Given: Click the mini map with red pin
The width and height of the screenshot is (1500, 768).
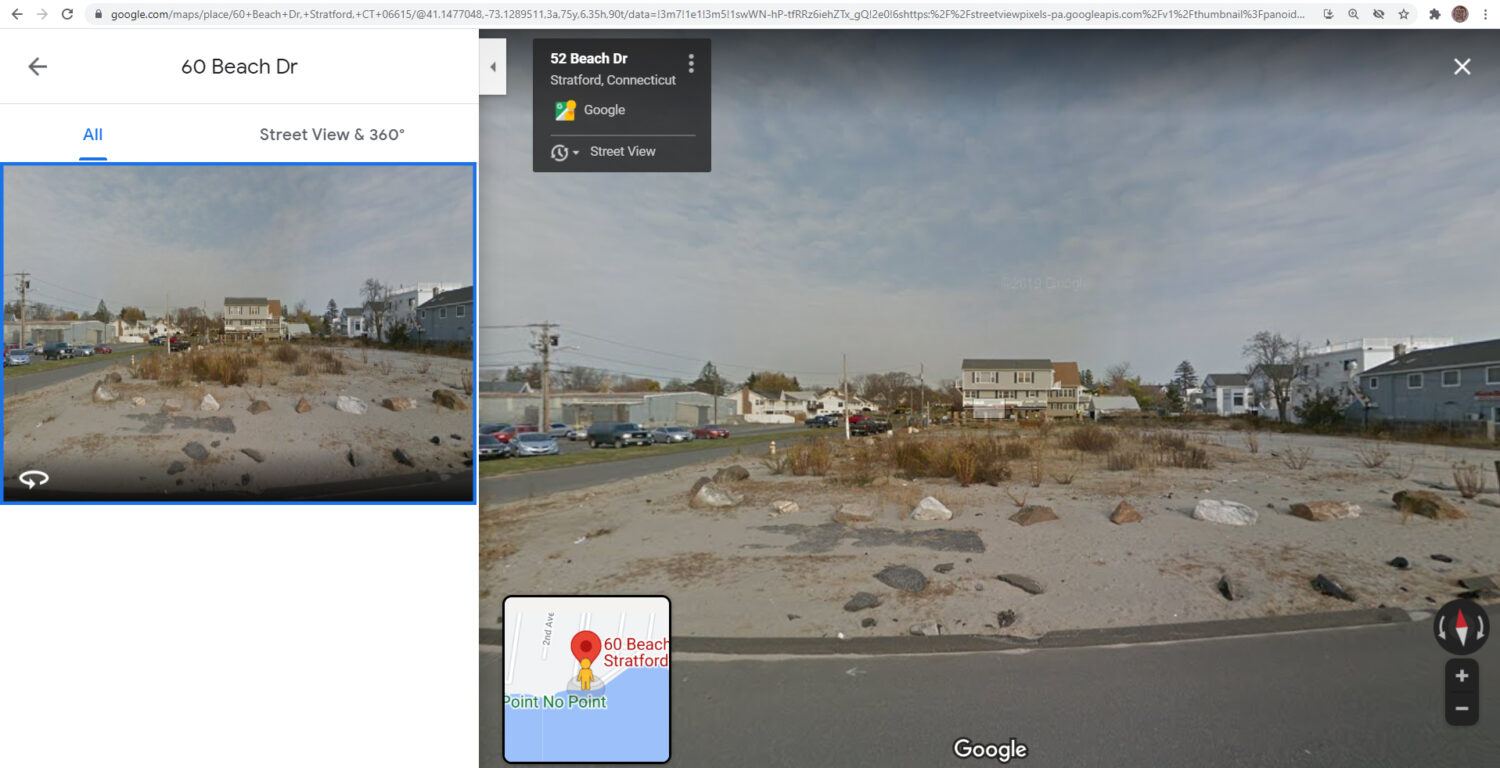Looking at the screenshot, I should click(586, 680).
